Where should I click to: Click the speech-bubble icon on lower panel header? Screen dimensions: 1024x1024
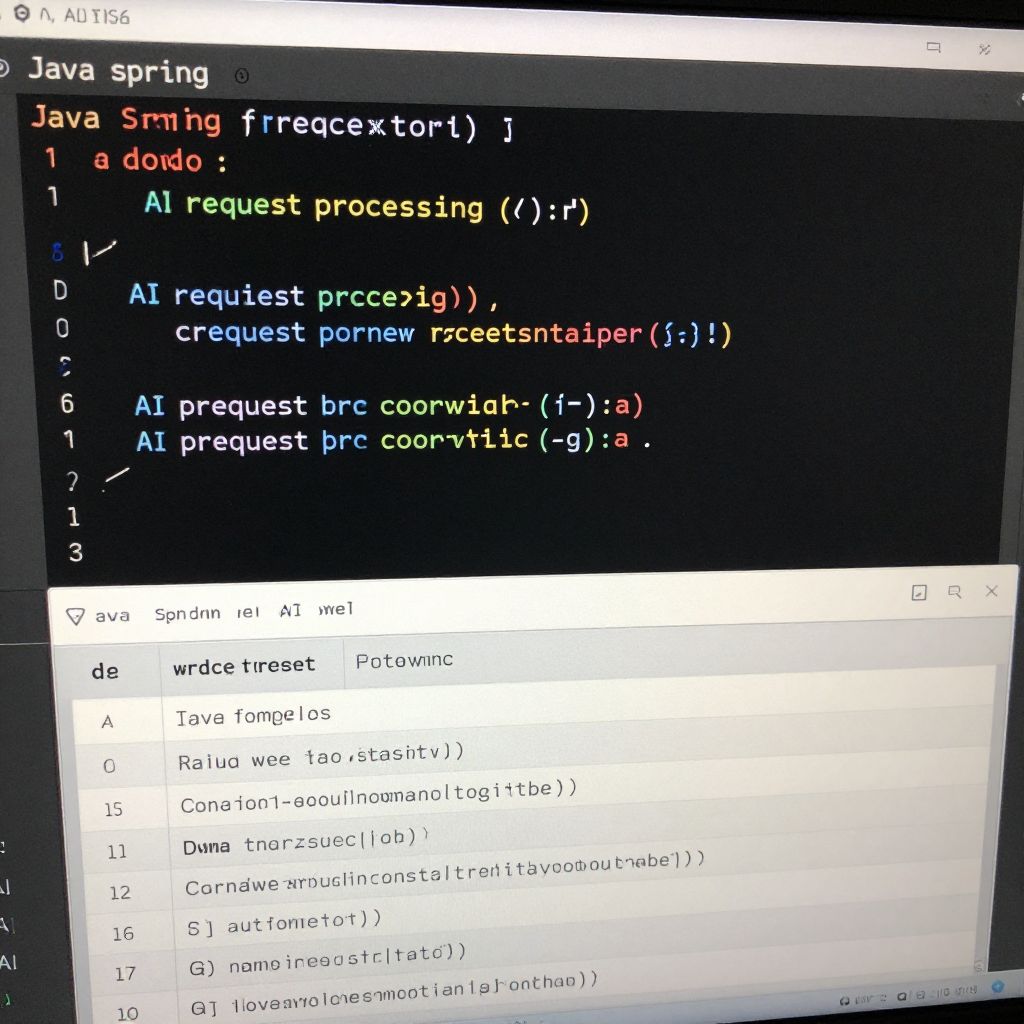click(955, 592)
